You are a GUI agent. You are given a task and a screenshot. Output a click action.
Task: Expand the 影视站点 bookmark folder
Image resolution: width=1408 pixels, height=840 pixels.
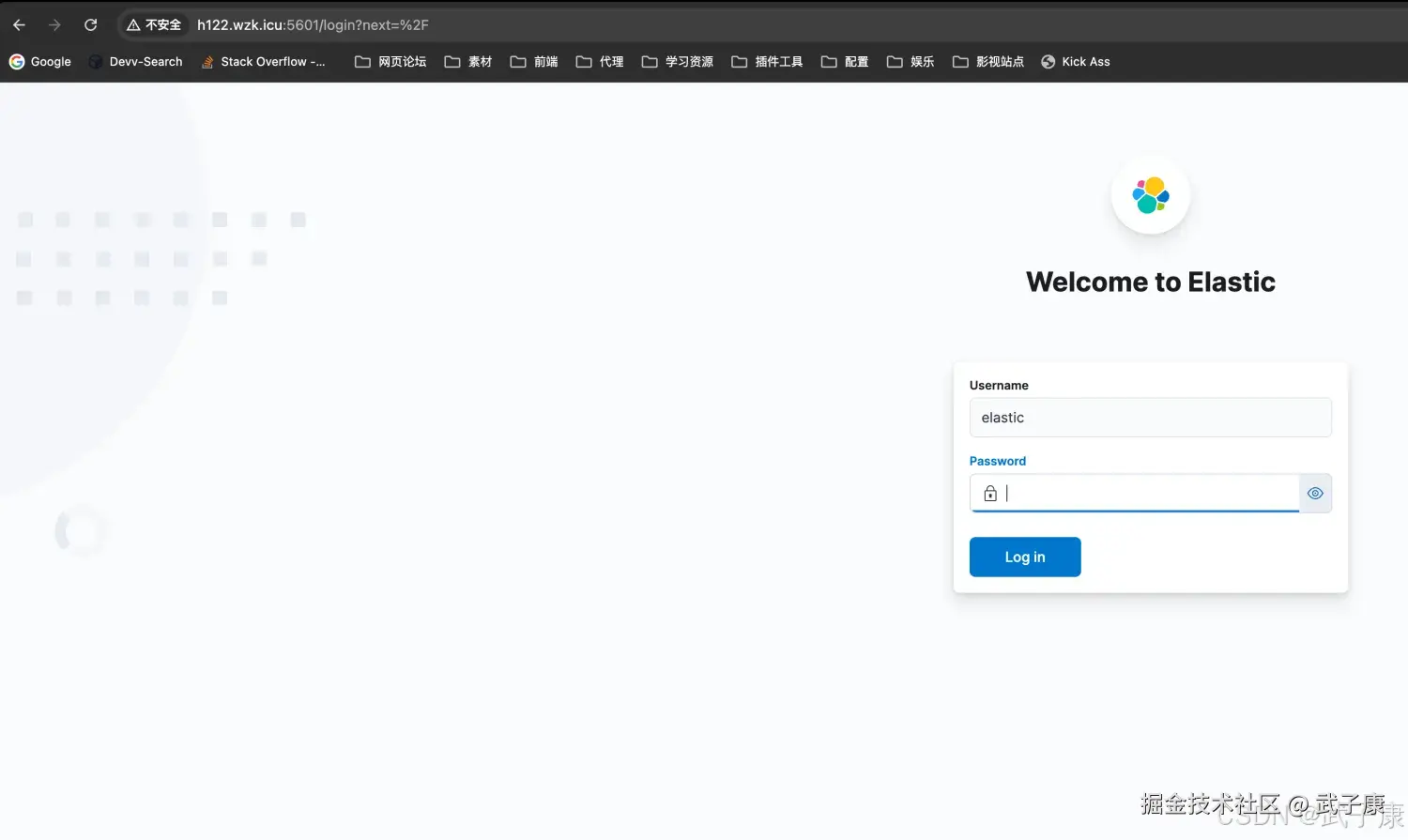click(x=987, y=62)
